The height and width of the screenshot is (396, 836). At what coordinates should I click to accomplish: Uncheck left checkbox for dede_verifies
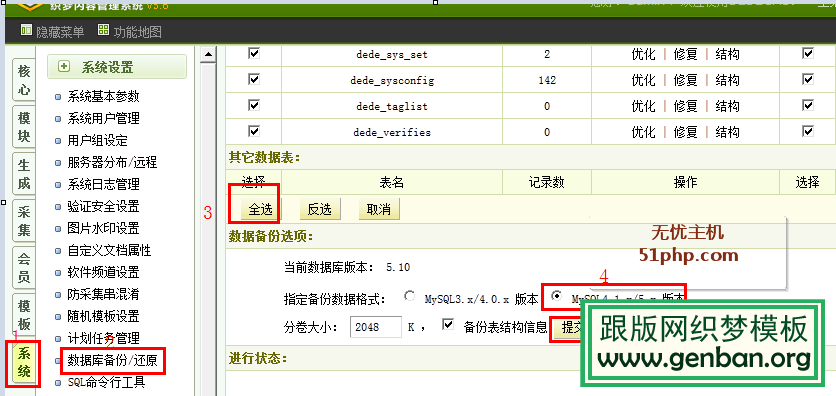coord(254,131)
